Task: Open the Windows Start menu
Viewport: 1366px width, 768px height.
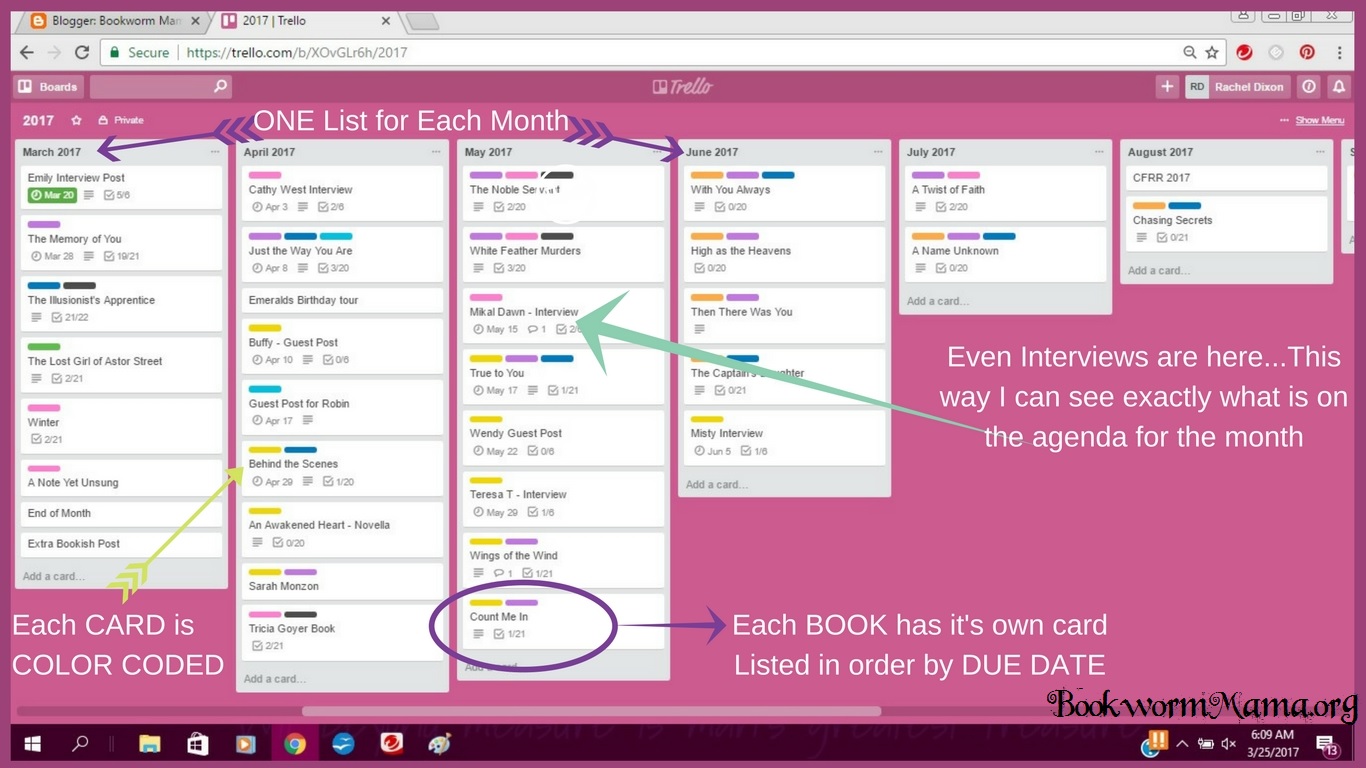Action: (33, 744)
